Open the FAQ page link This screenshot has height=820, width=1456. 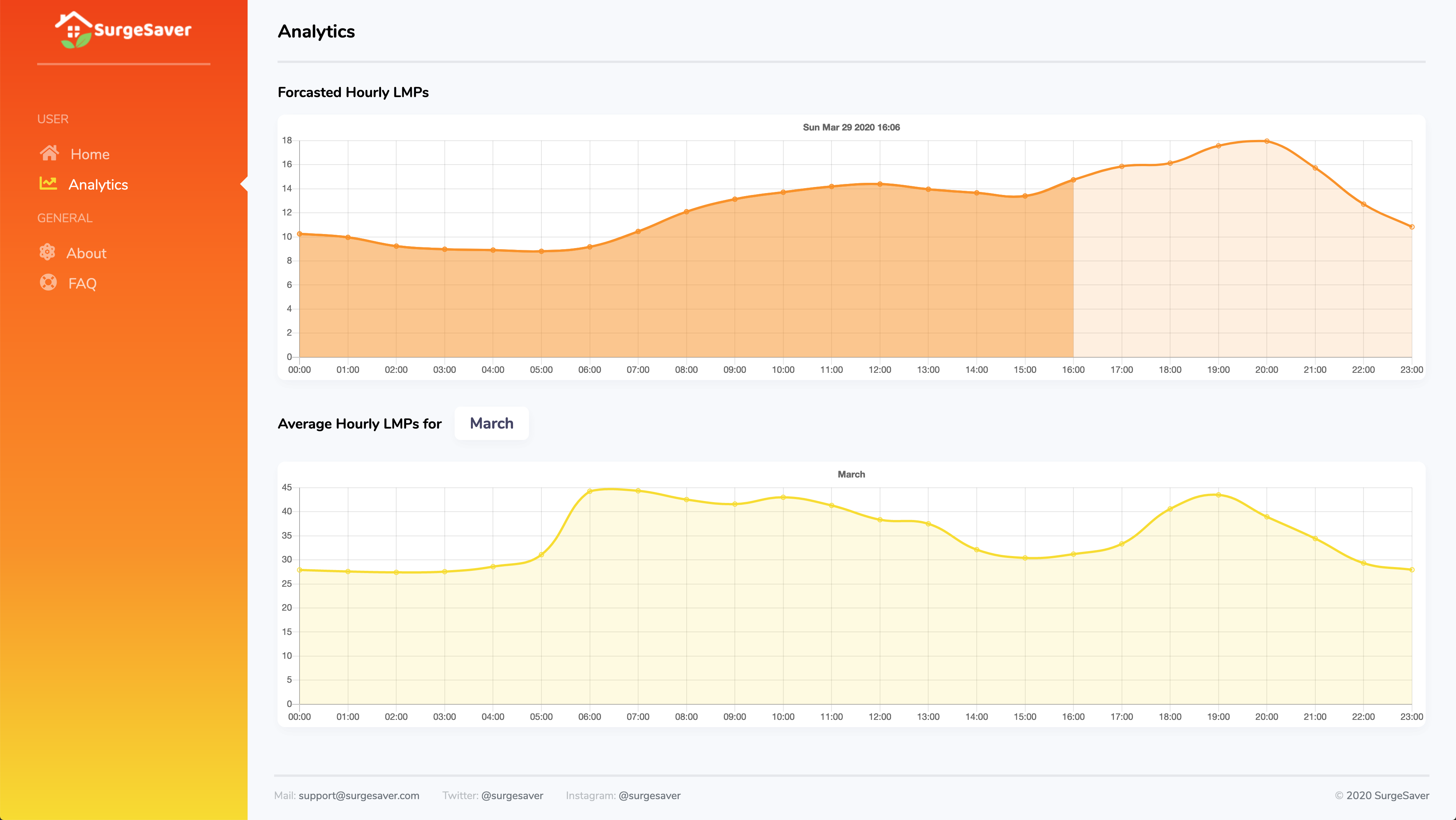tap(82, 283)
